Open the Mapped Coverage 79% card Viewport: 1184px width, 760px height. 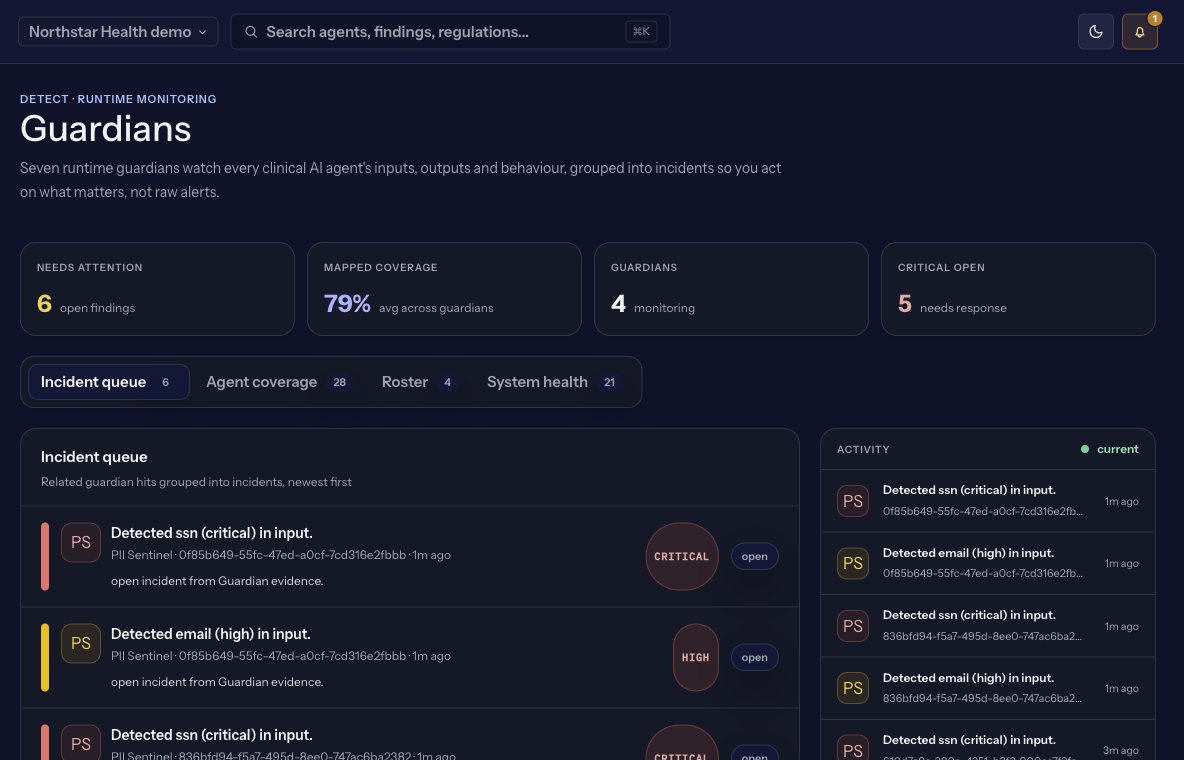444,289
